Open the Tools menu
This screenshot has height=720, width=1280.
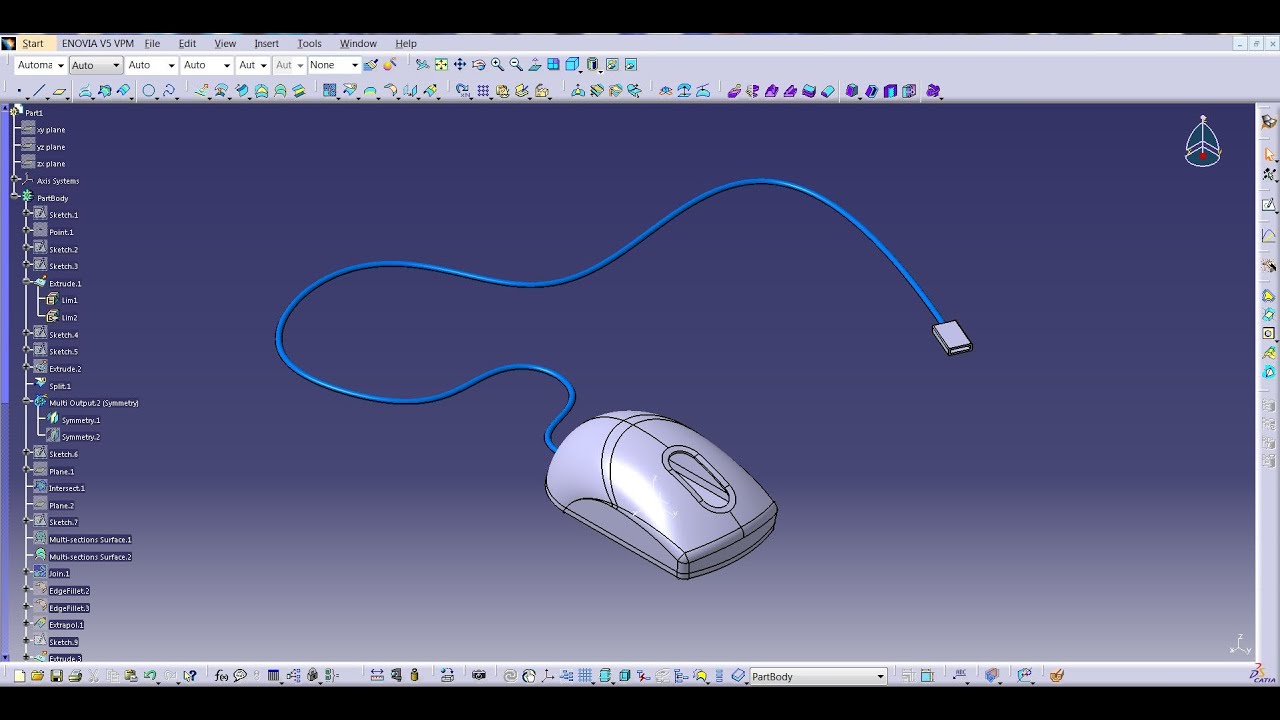coord(309,43)
